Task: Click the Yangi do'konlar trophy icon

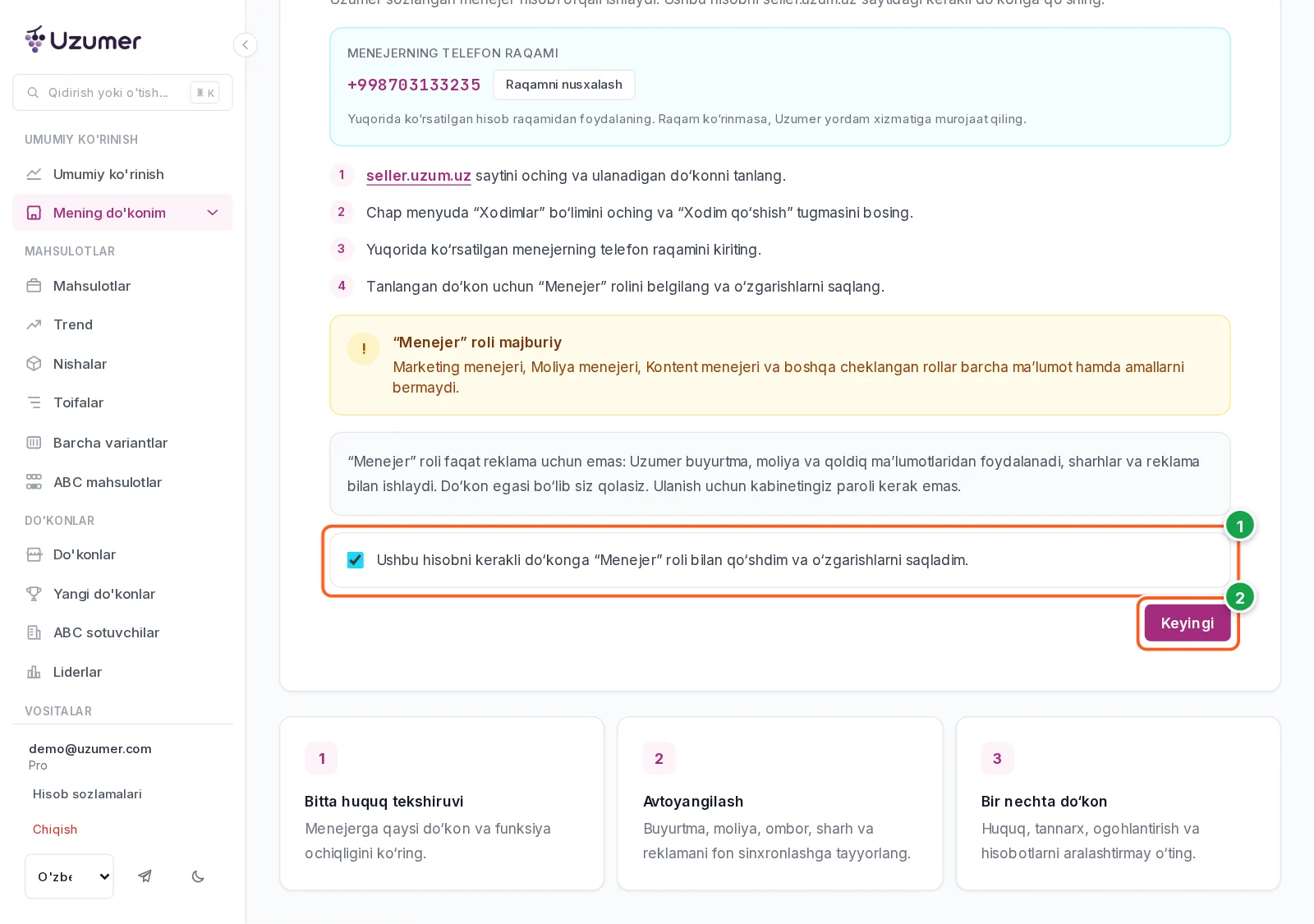Action: point(34,594)
